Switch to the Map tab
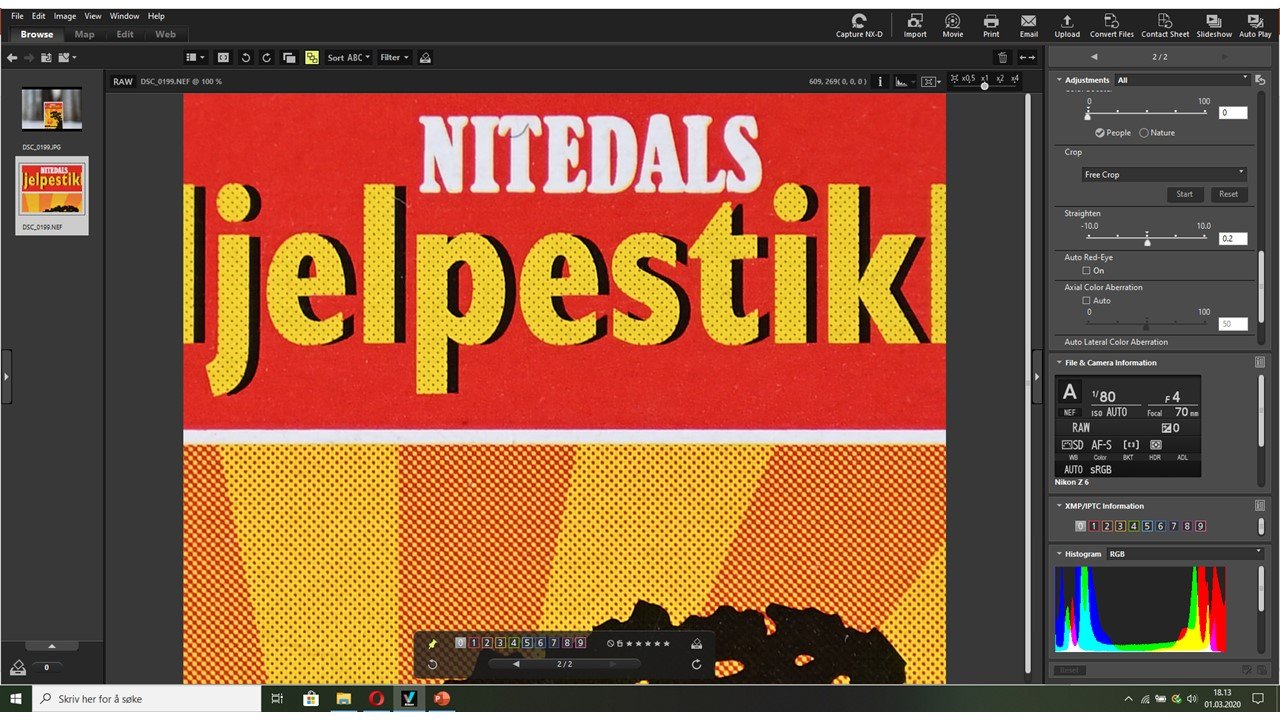Screen dimensions: 1280x720 click(x=85, y=35)
